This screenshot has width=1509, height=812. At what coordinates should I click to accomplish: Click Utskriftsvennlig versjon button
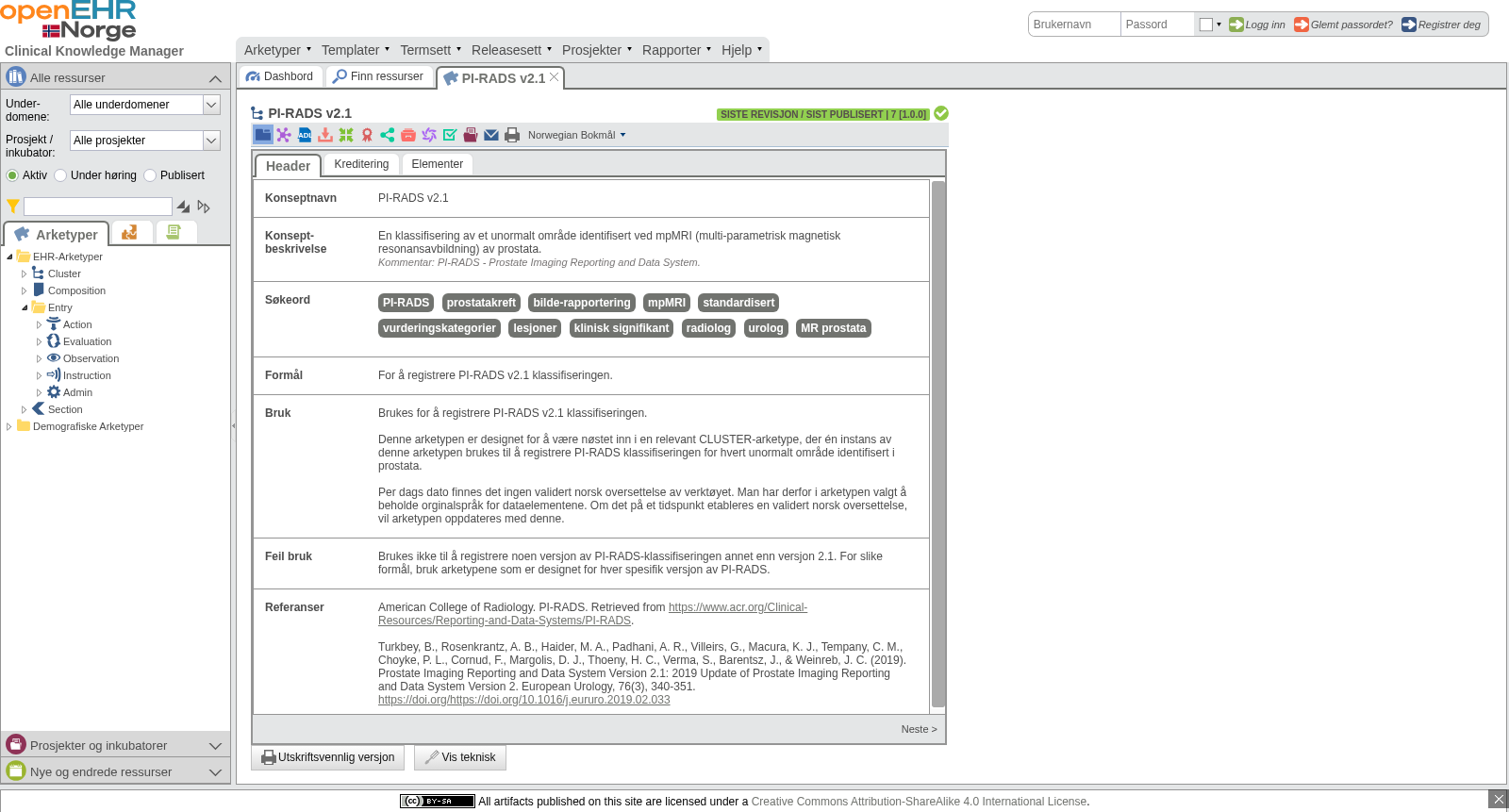point(327,757)
